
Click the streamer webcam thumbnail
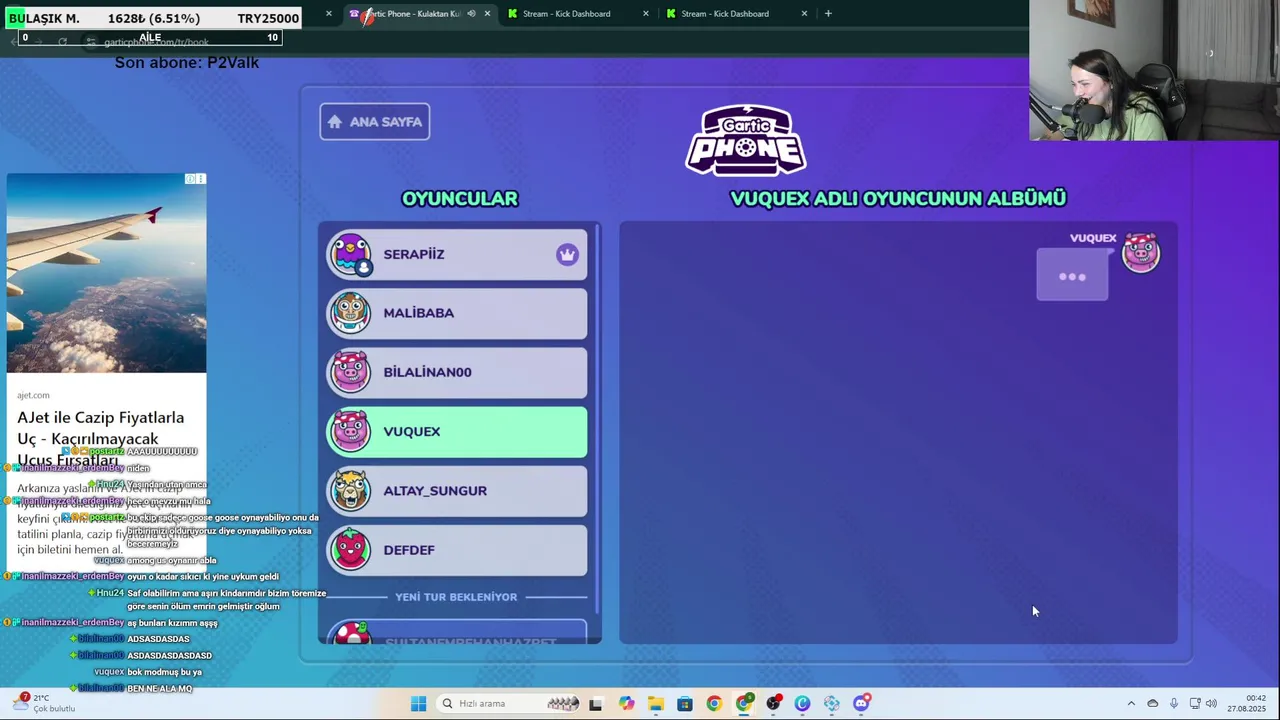tap(1154, 70)
